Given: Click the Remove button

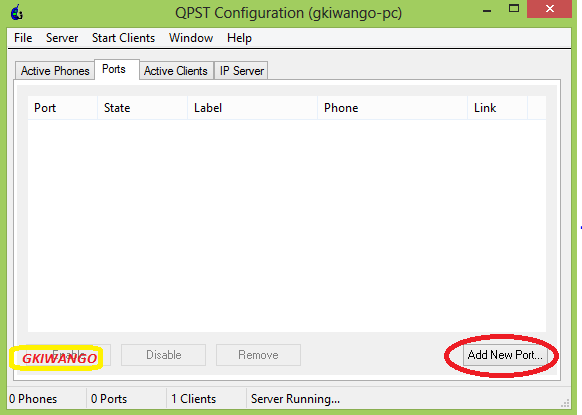Looking at the screenshot, I should click(x=258, y=355).
